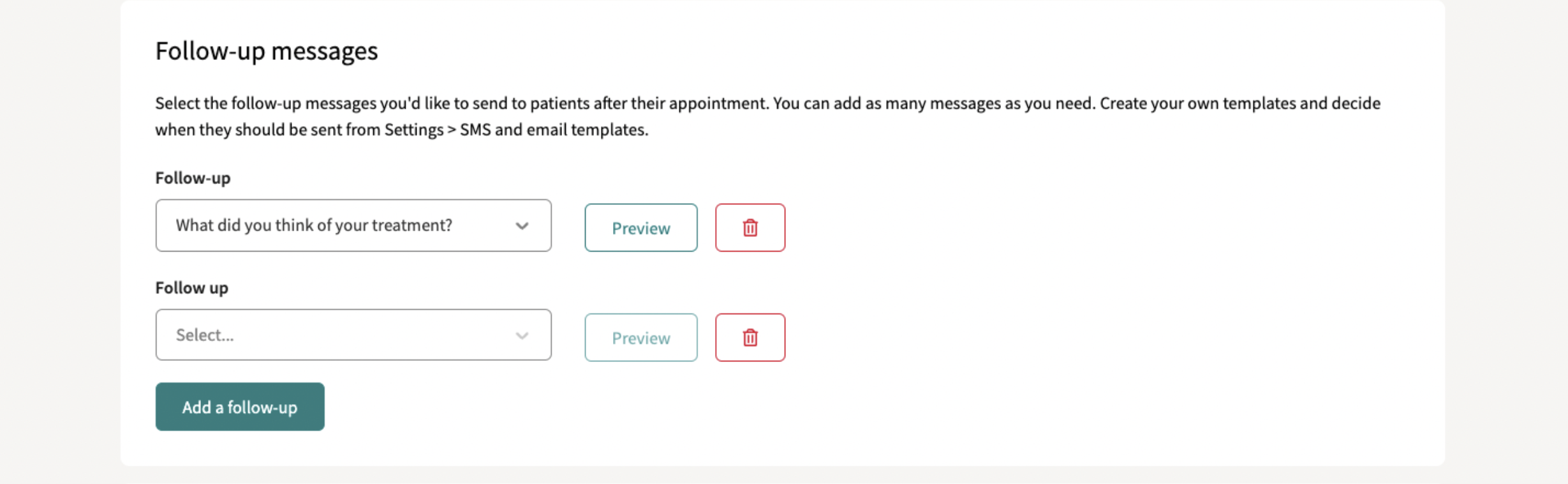
Task: Add a follow-up message
Action: point(240,407)
